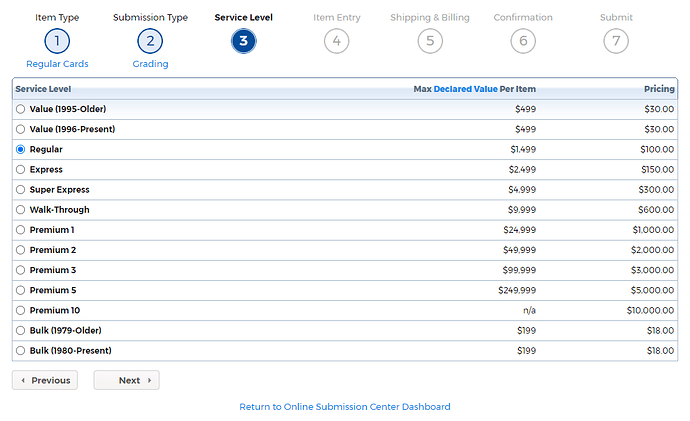This screenshot has width=690, height=421.
Task: Click step 7 Submit circle
Action: click(616, 41)
